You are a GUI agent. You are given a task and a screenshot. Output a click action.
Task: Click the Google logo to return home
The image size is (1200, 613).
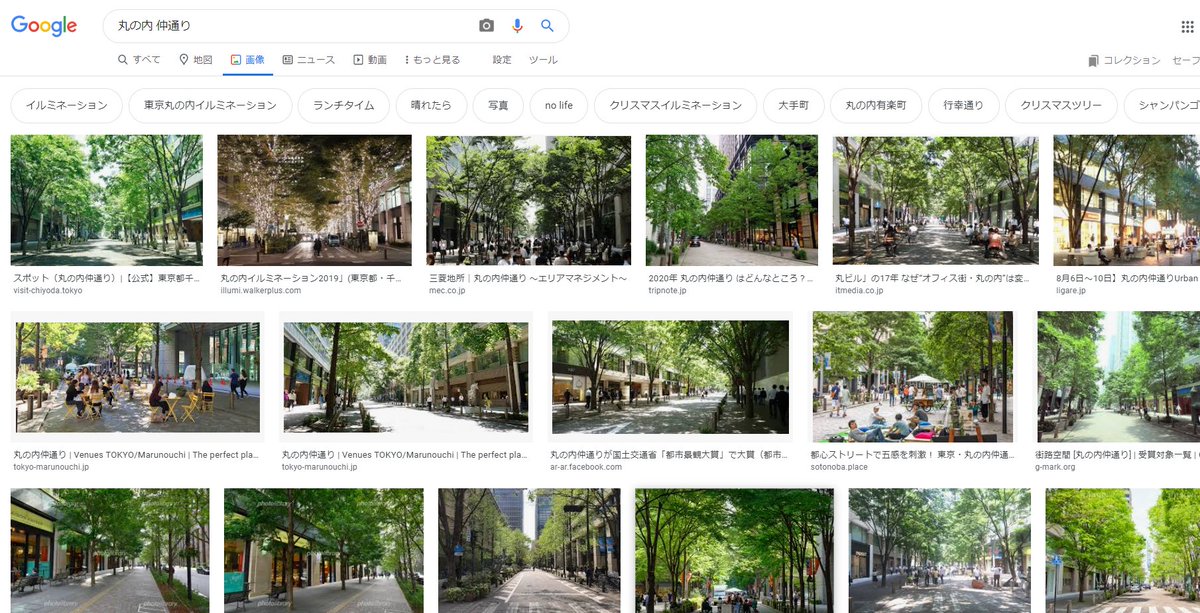[x=44, y=25]
